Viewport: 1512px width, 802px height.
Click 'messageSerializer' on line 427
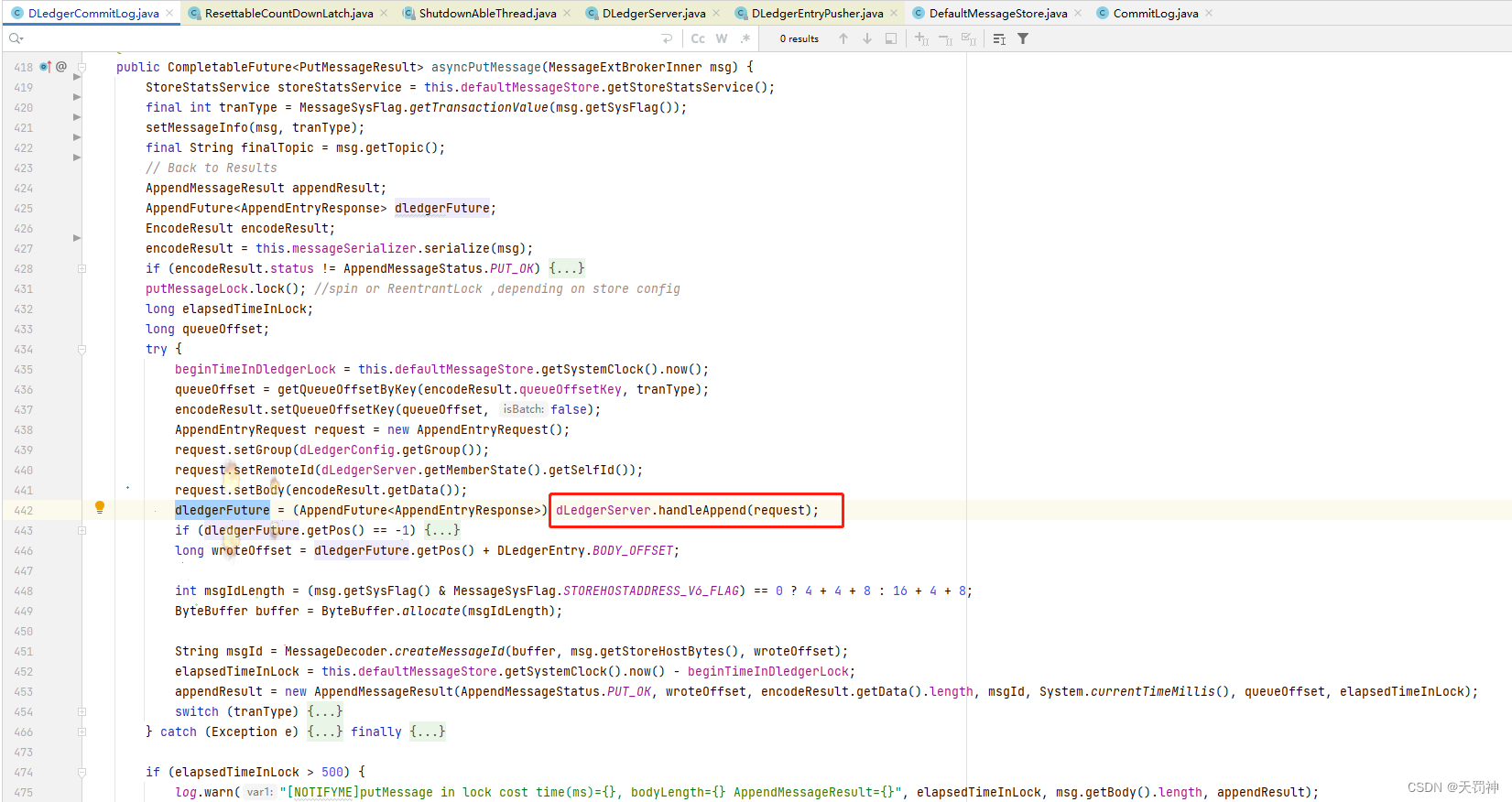354,248
